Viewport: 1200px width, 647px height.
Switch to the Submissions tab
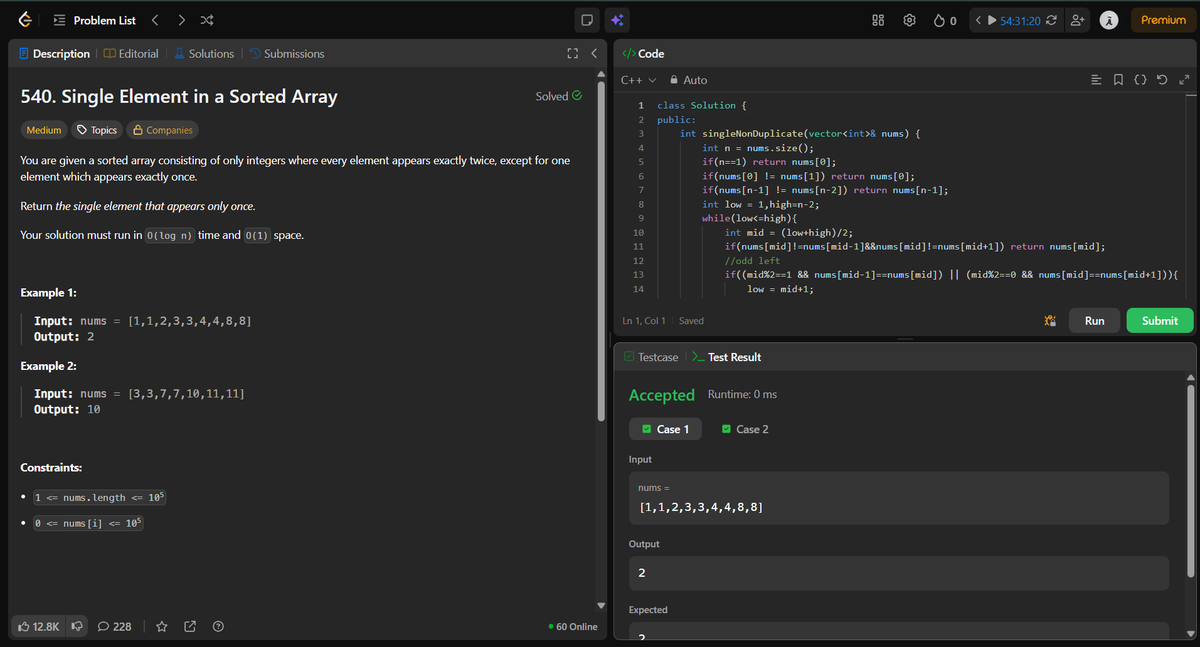point(286,53)
